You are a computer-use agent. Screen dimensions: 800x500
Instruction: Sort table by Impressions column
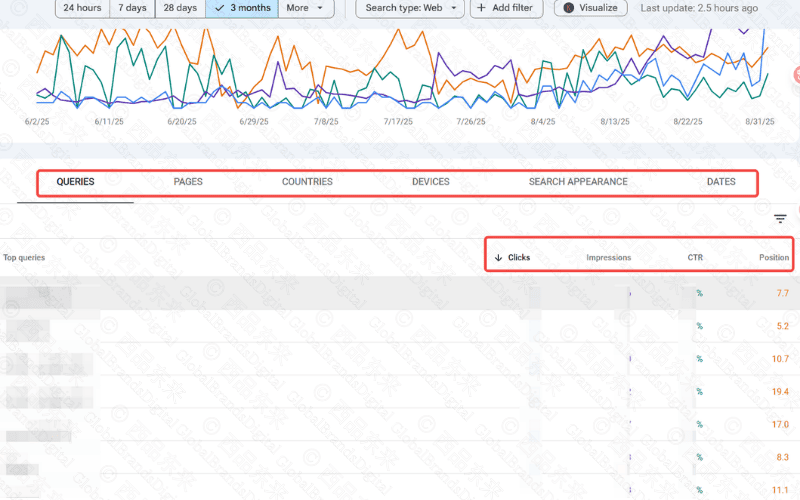tap(608, 258)
